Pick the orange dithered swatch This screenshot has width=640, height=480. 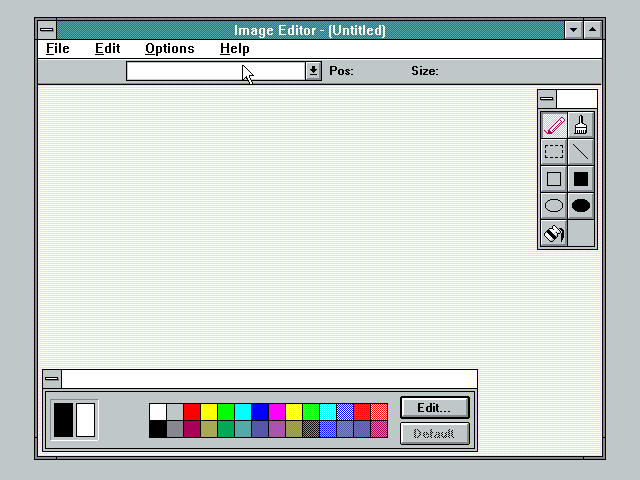click(379, 412)
